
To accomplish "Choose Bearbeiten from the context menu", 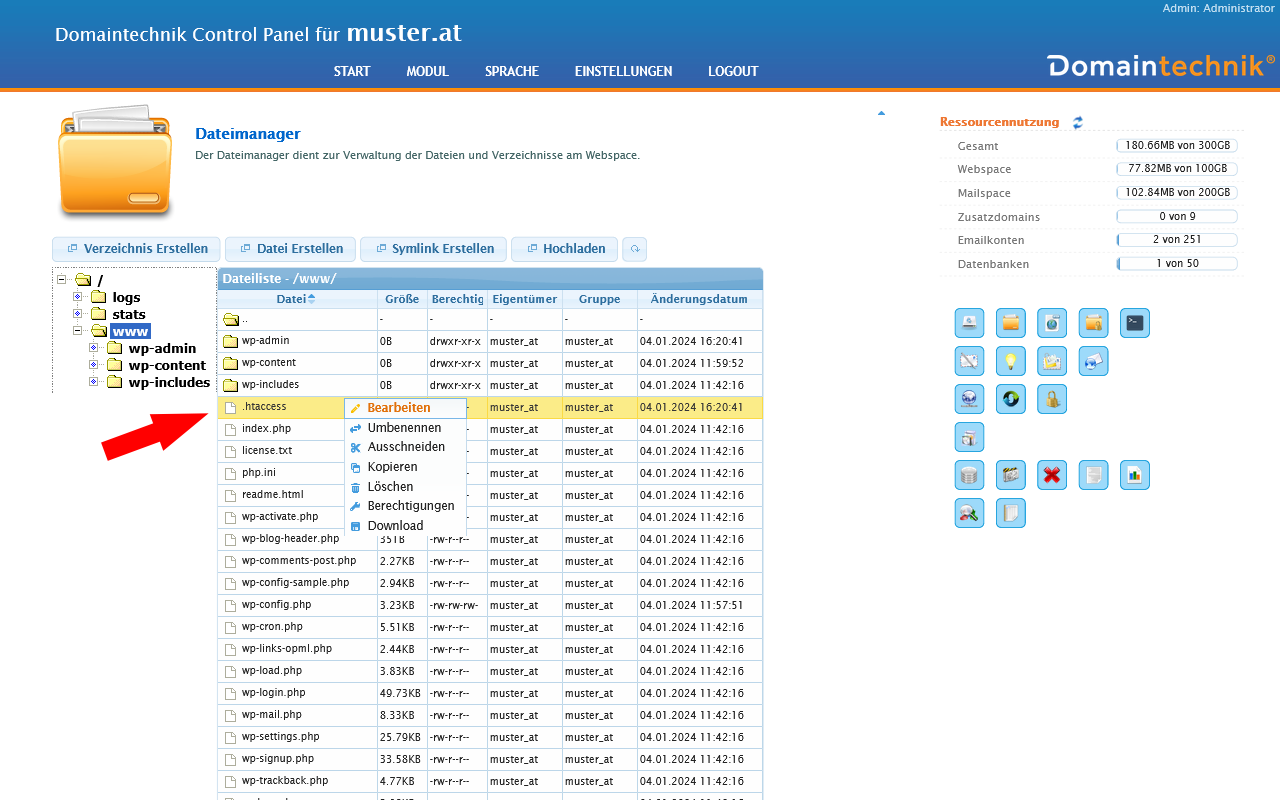I will click(398, 408).
